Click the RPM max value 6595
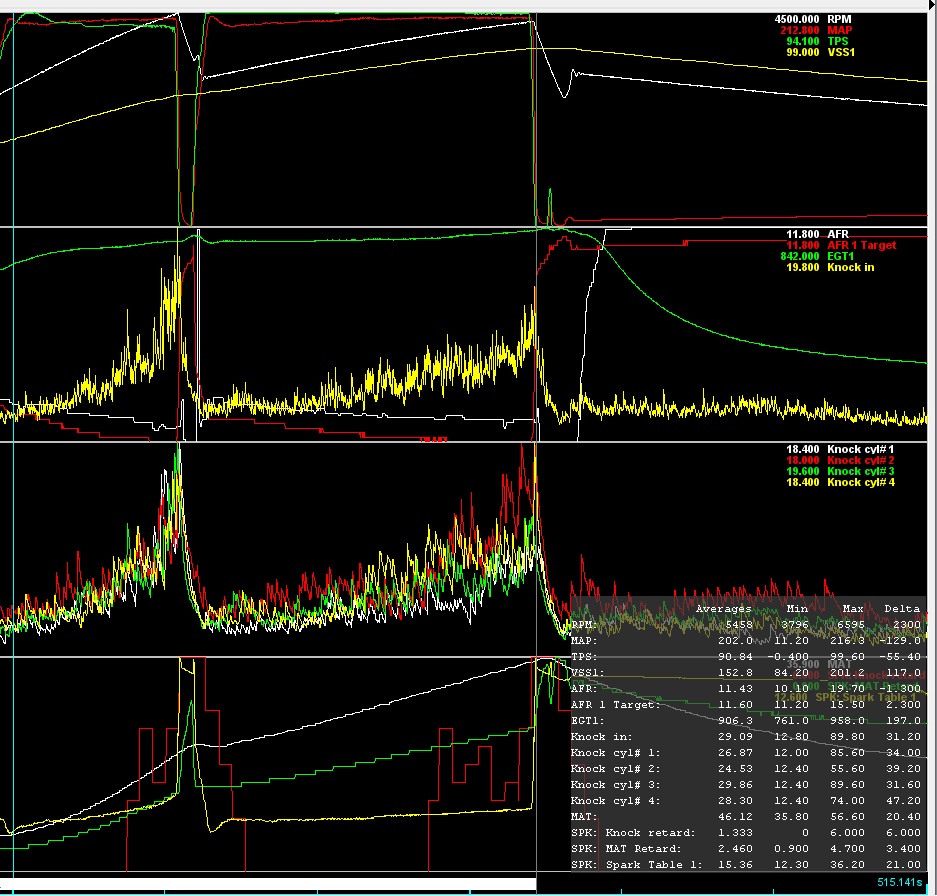The image size is (937, 896). click(x=850, y=625)
